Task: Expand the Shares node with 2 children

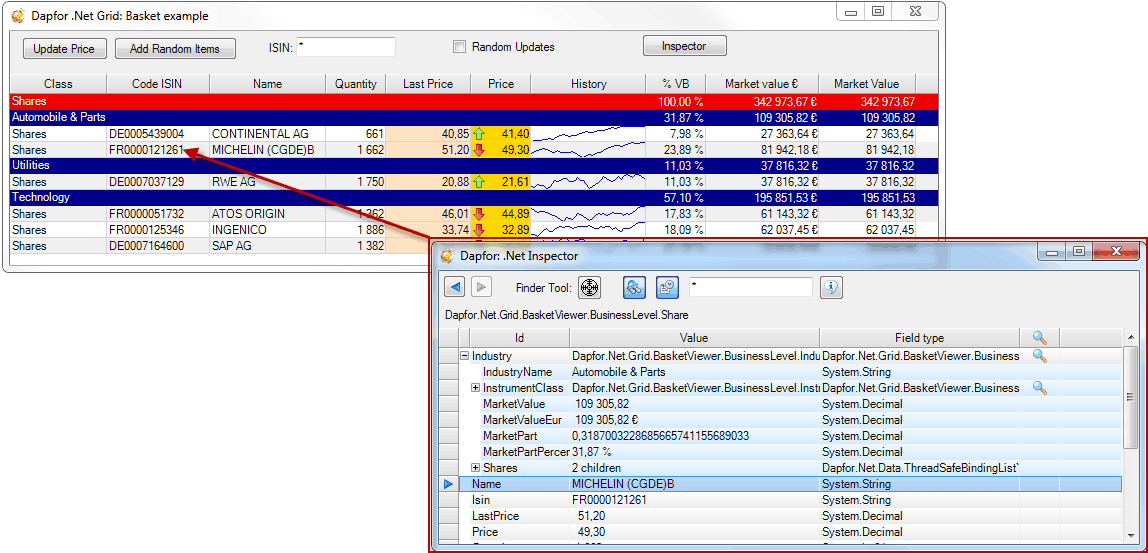Action: 475,467
